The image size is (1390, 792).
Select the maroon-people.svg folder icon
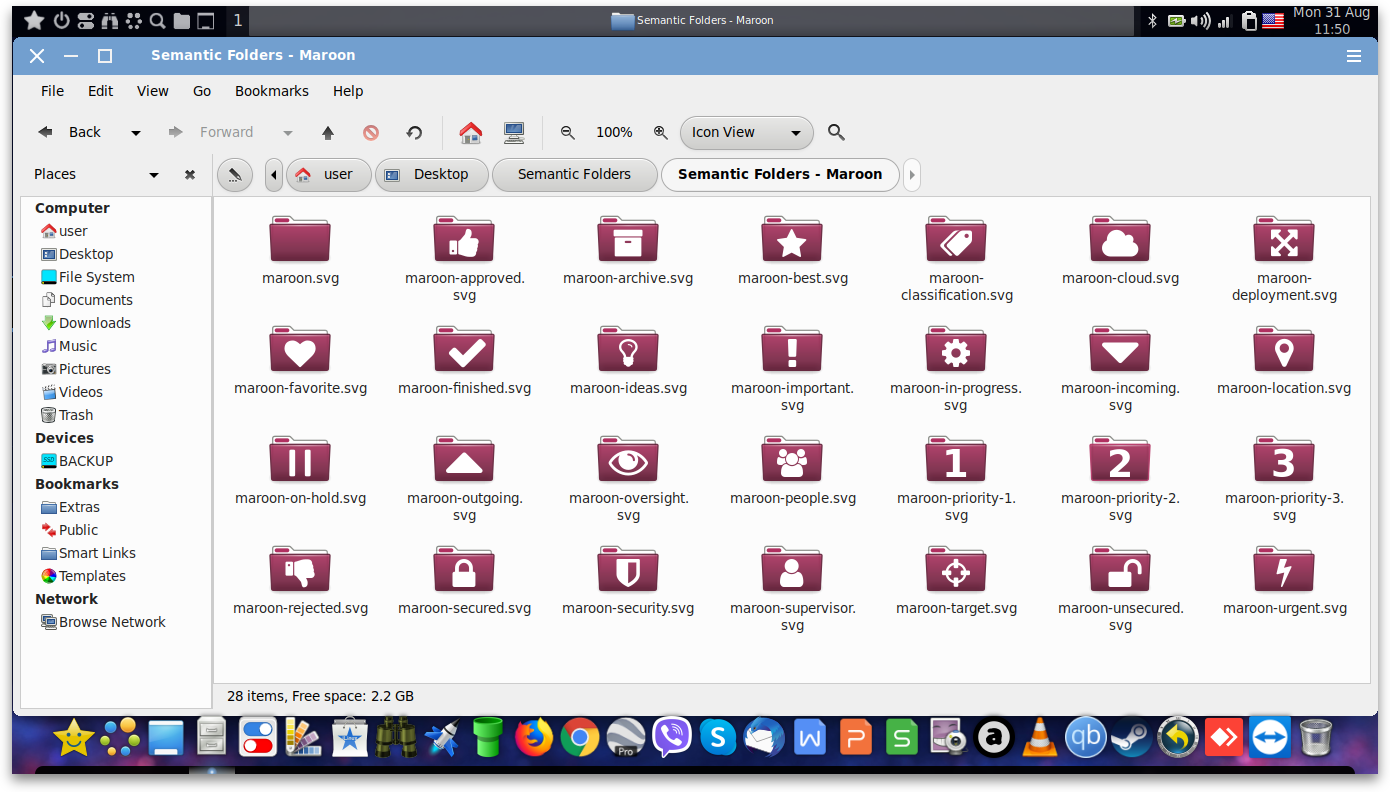pos(792,460)
